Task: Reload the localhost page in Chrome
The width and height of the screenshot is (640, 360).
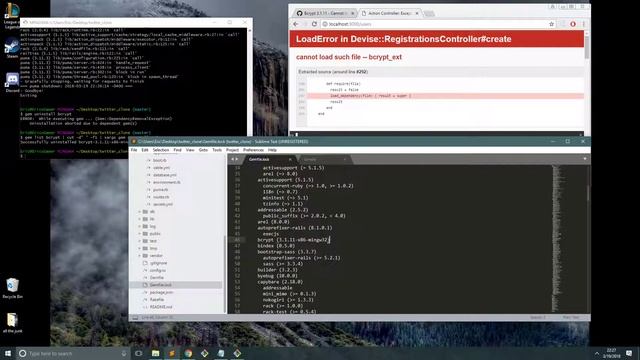Action: pos(314,24)
